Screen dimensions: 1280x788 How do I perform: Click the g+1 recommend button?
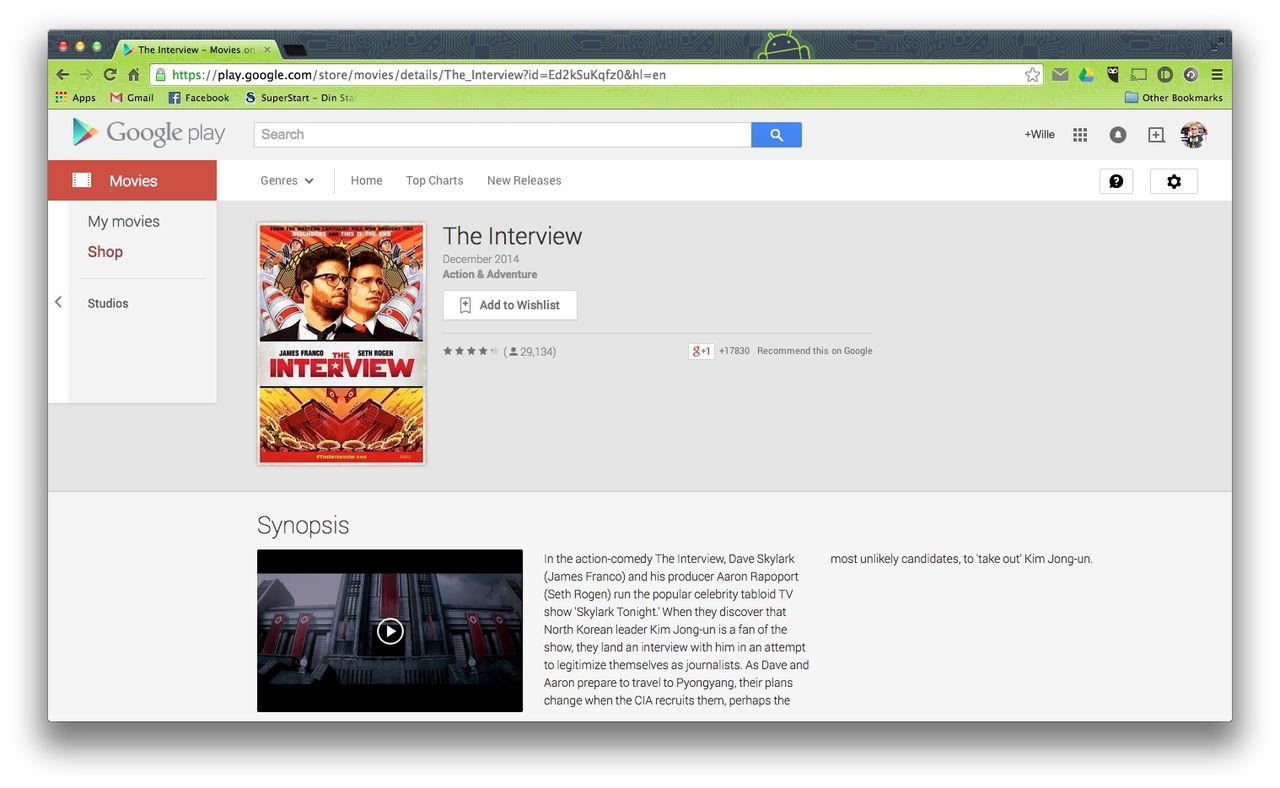[701, 351]
